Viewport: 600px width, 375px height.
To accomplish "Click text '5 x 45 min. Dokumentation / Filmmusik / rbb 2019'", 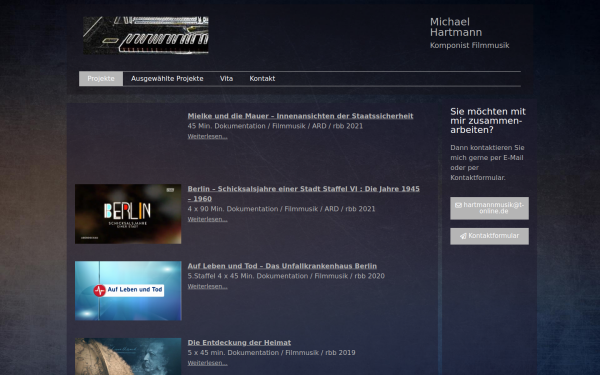I will coord(271,352).
